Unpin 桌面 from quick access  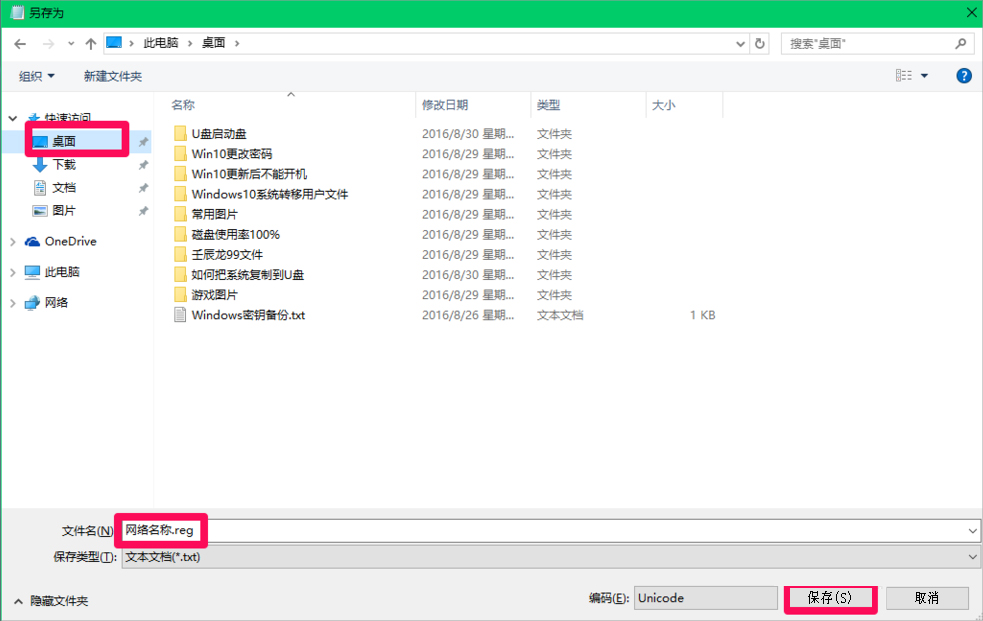point(143,142)
